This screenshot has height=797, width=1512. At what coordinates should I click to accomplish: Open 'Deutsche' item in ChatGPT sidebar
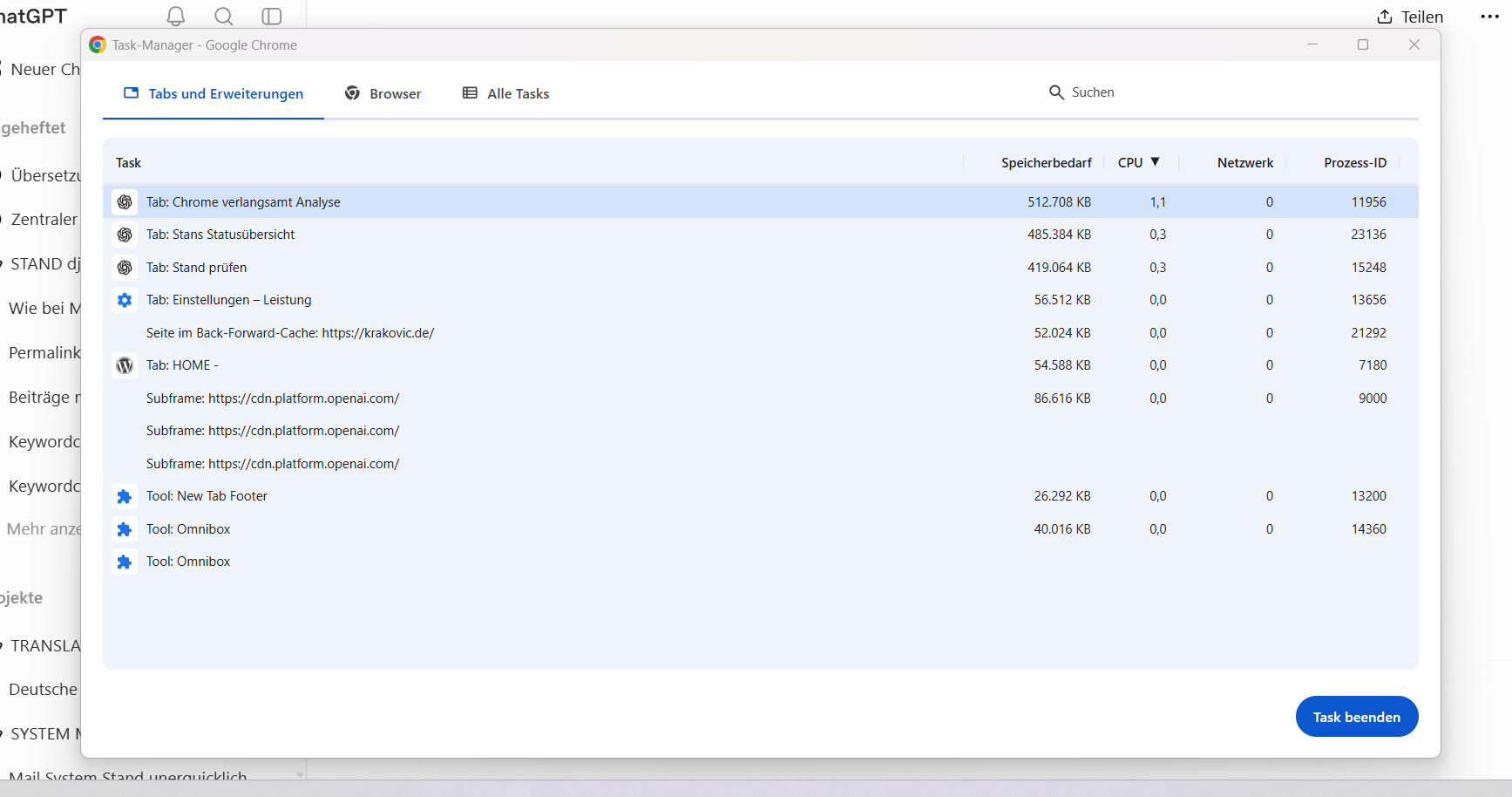44,690
